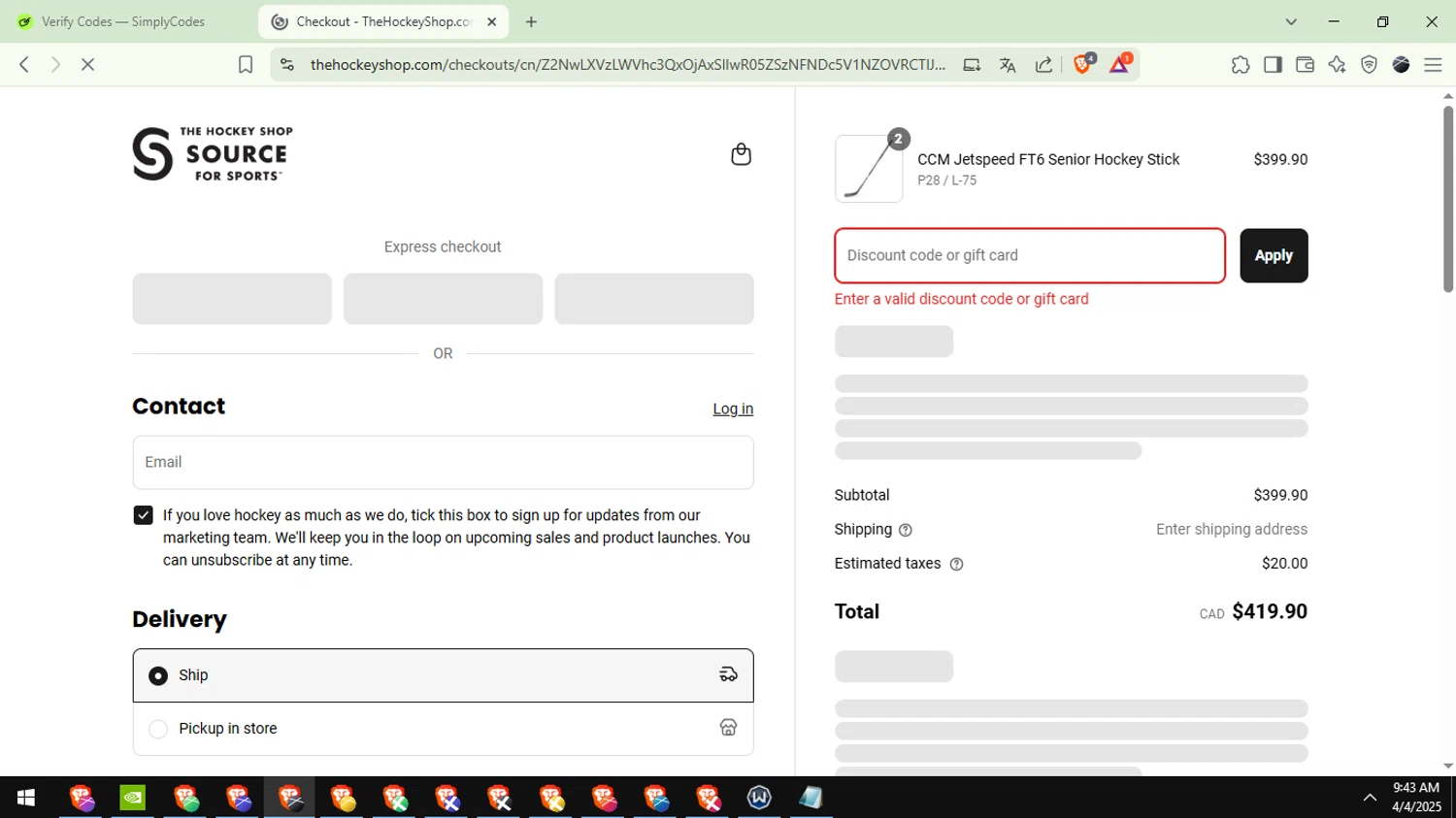Click the install app icon in address bar
Screen dimensions: 1456x818
pos(972,65)
